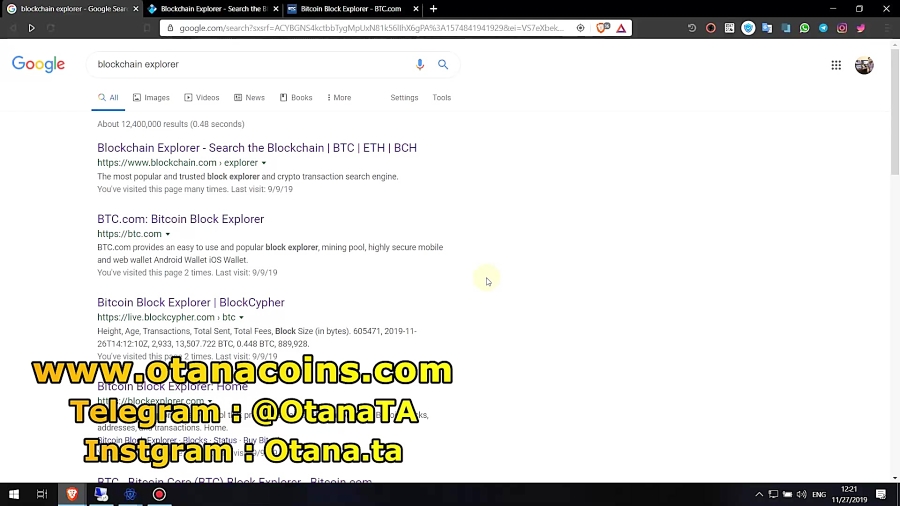The image size is (900, 506).
Task: Open the More search filters menu
Action: tap(339, 98)
